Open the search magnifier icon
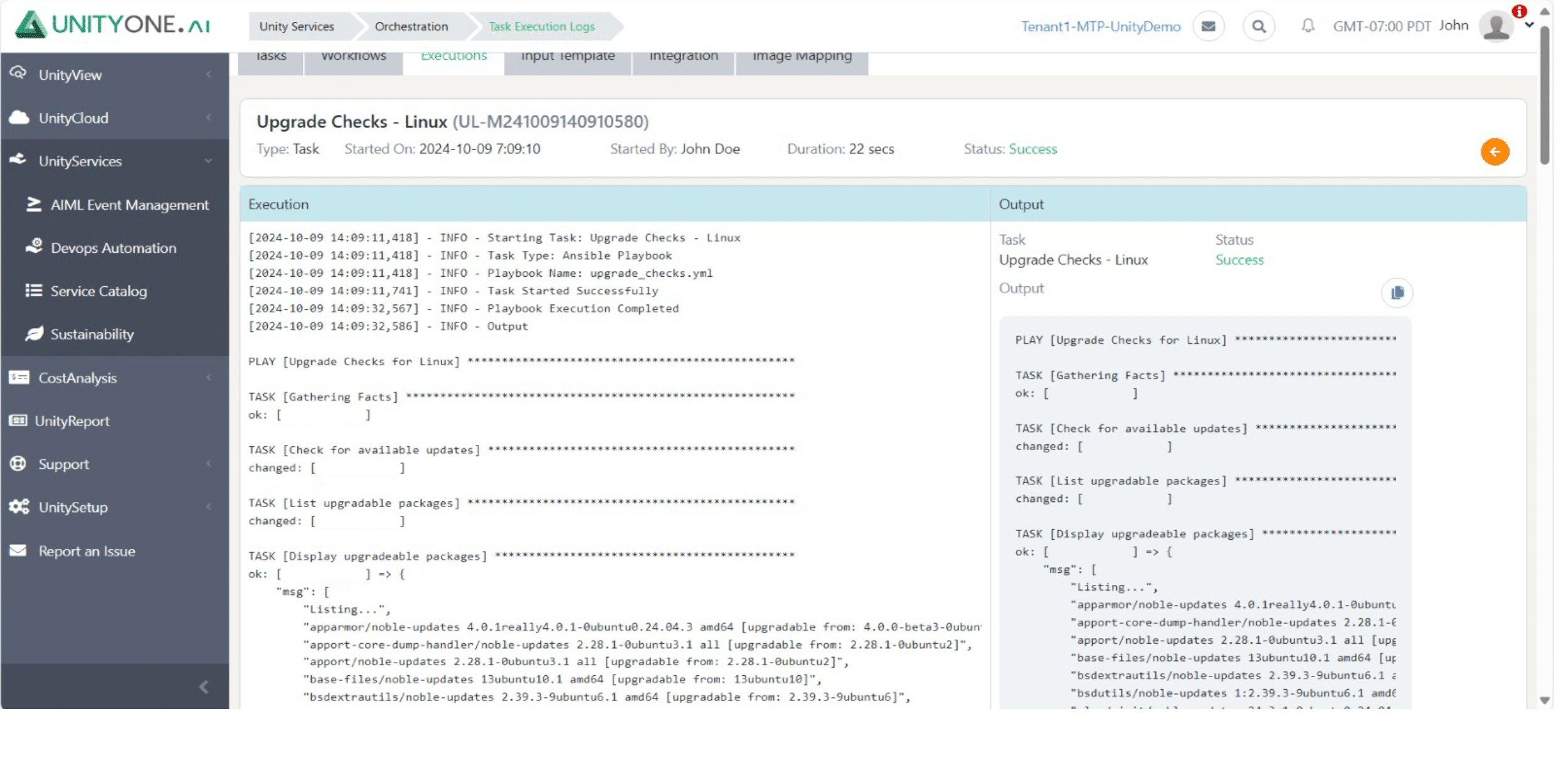1568x770 pixels. (x=1258, y=26)
